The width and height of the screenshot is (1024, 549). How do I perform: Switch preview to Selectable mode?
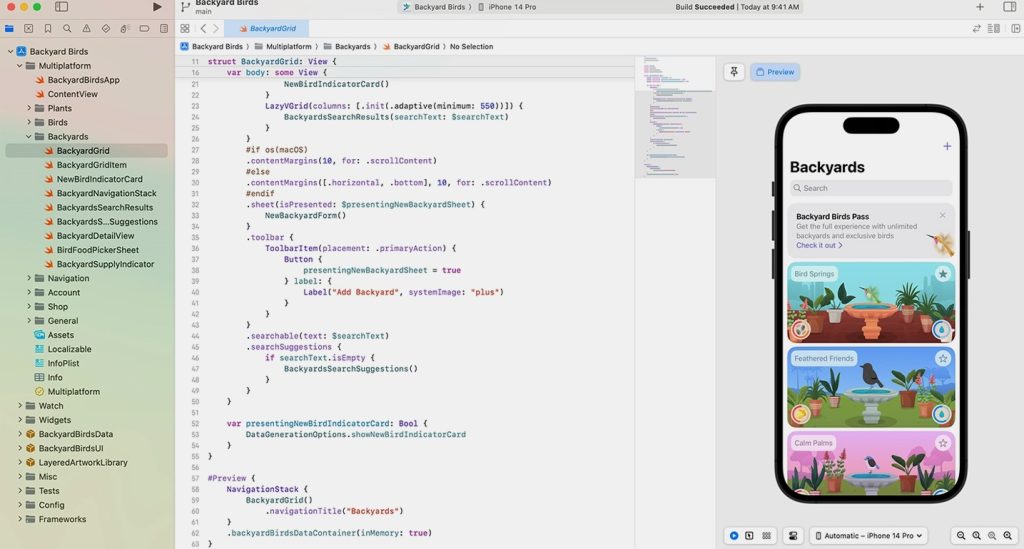click(749, 536)
